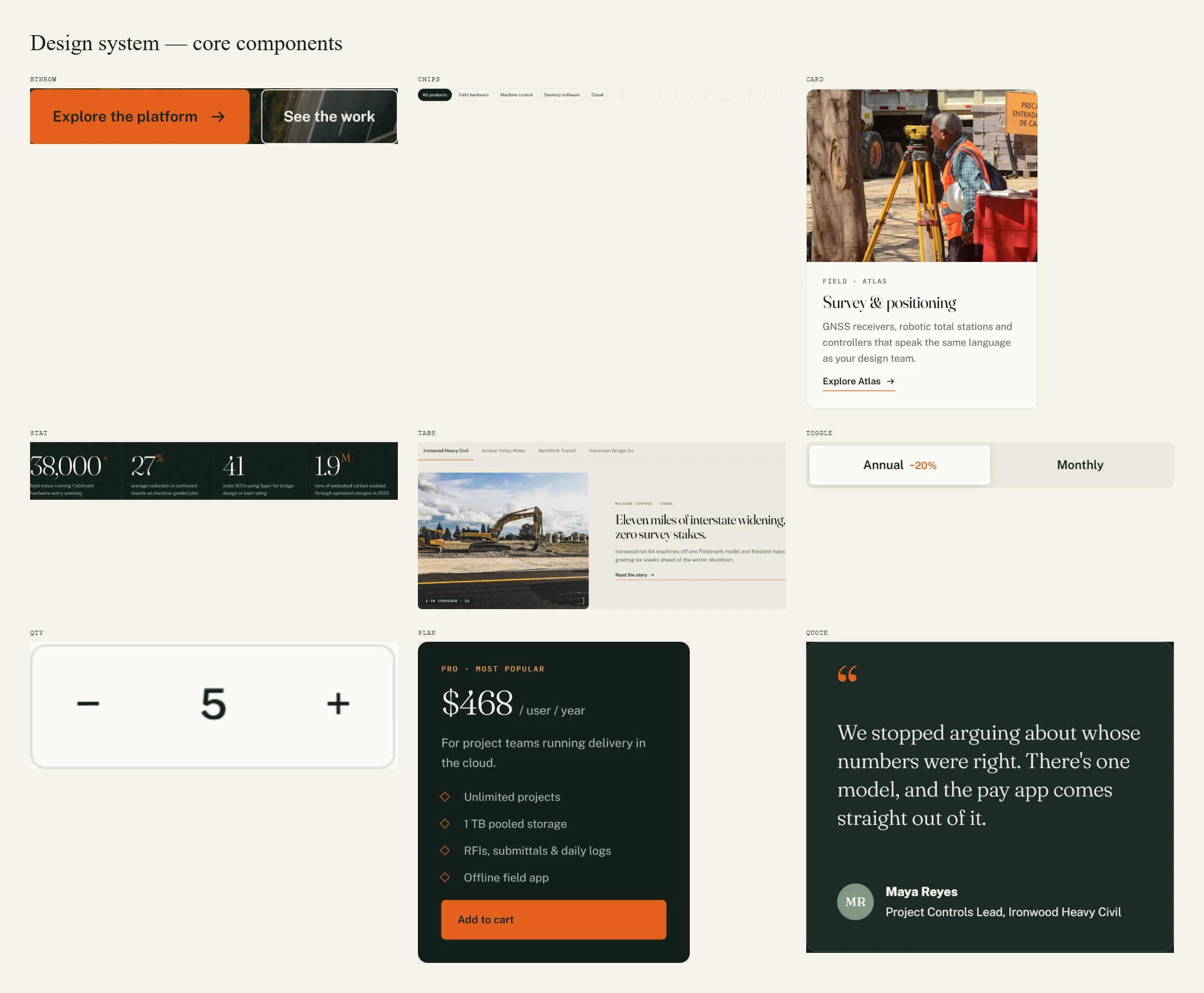Open the excavator I-70 corridor photo
The image size is (1204, 993).
pos(503,540)
